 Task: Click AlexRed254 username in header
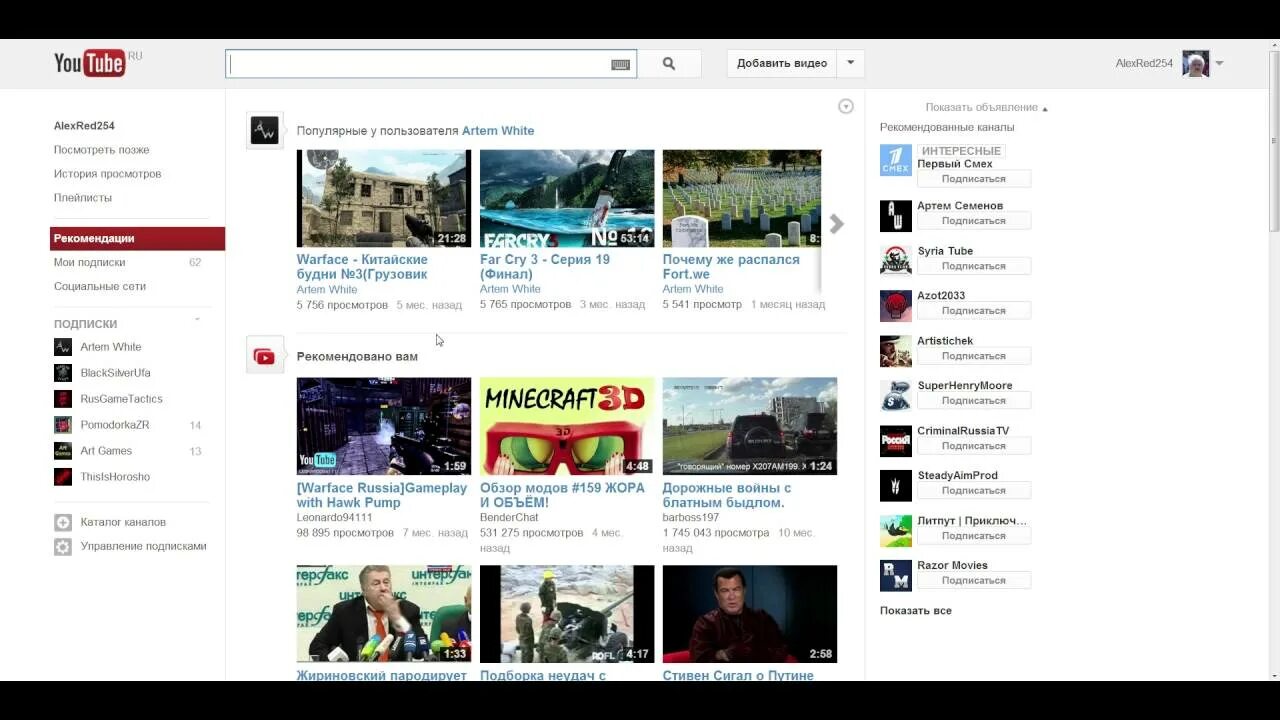1144,63
